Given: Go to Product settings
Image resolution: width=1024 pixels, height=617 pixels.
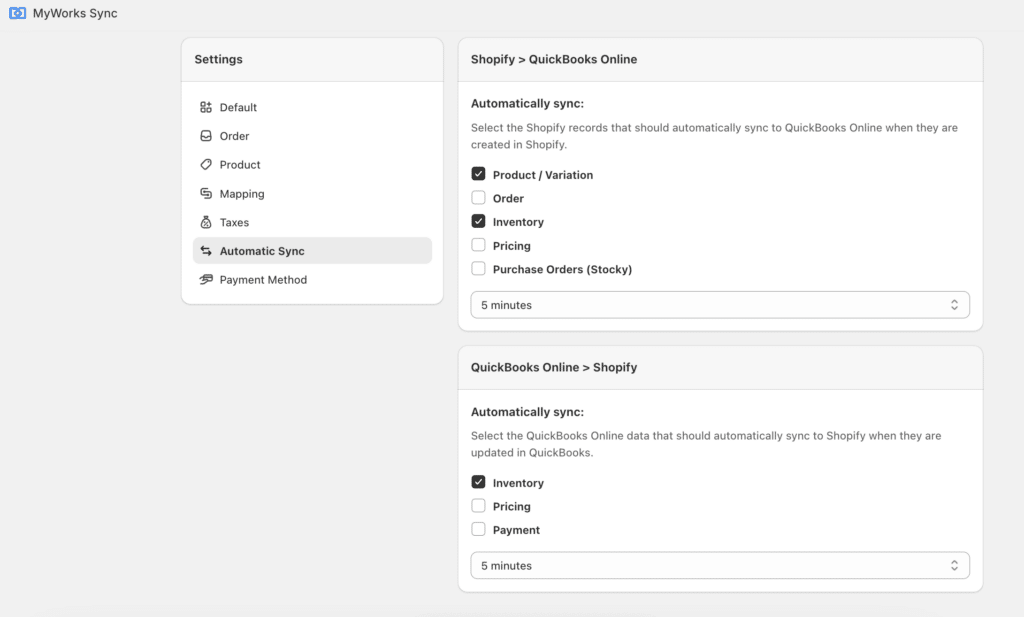Looking at the screenshot, I should pos(312,165).
